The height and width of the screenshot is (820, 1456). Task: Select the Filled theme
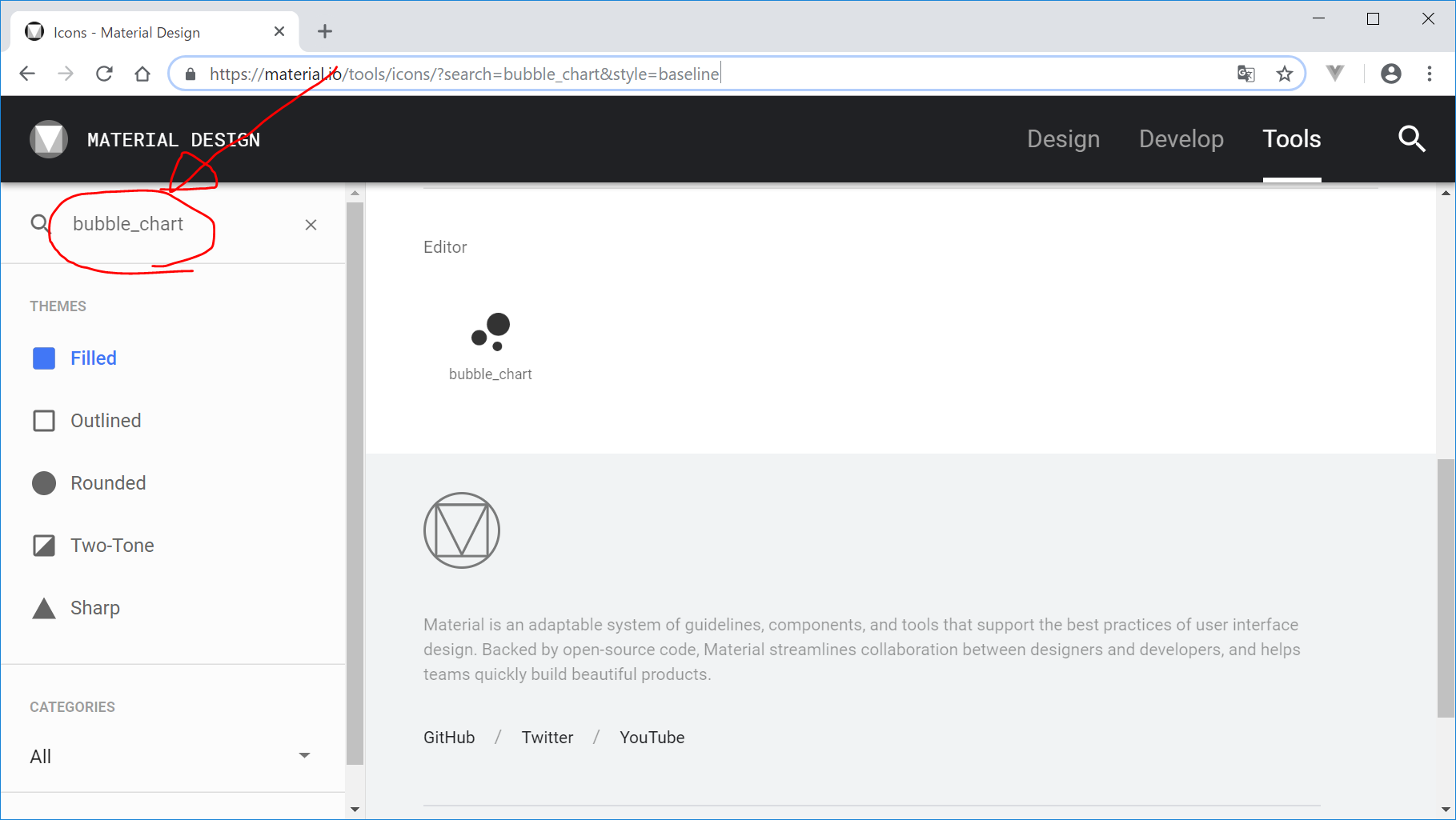pyautogui.click(x=93, y=358)
